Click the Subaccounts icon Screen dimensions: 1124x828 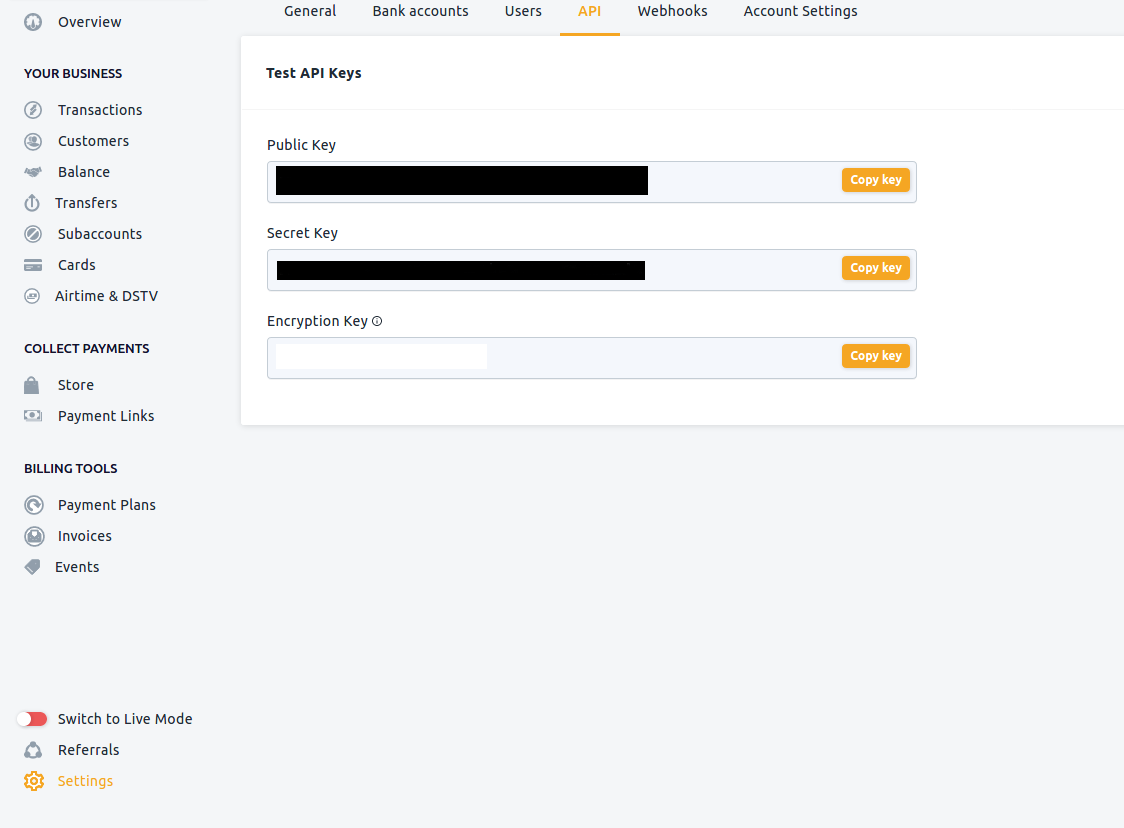click(33, 234)
